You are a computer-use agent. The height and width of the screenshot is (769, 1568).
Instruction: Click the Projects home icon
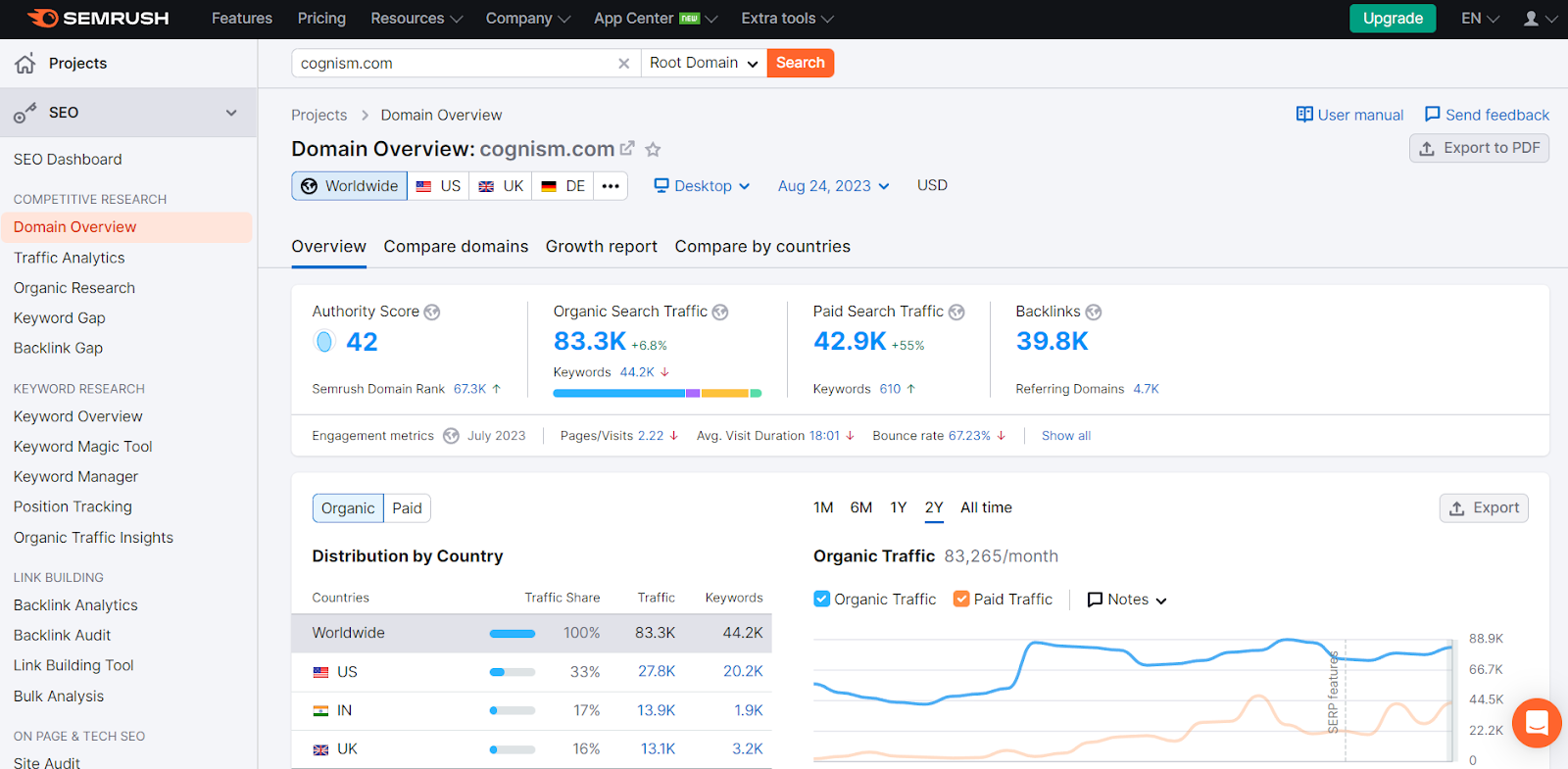(x=25, y=64)
